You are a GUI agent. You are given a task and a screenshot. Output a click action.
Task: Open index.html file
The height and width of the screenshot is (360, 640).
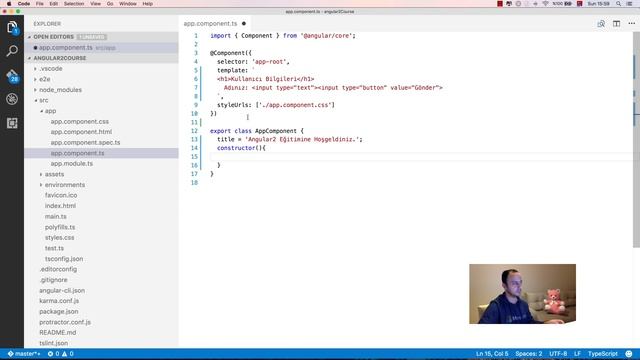coord(60,206)
